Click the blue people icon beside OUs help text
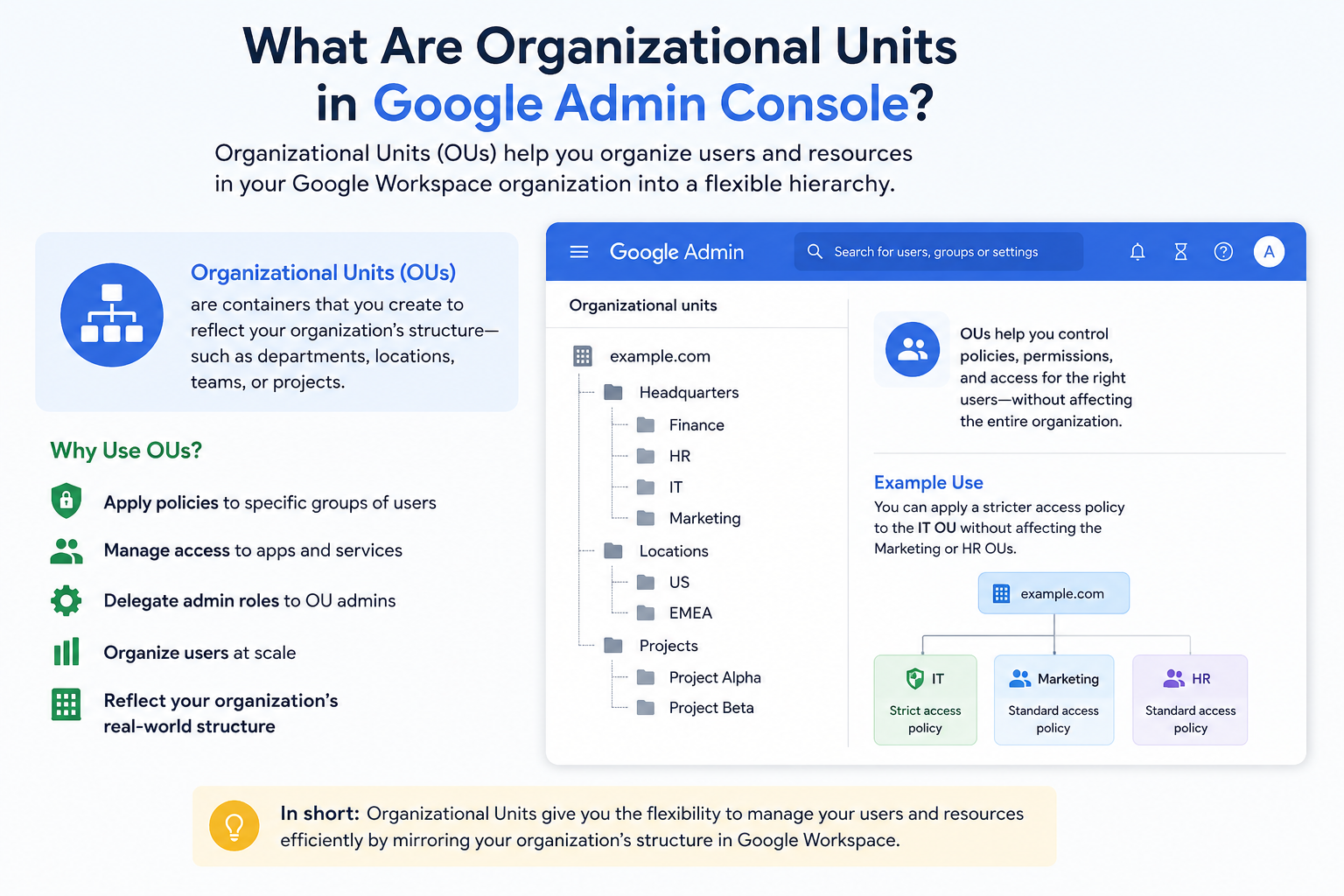Image resolution: width=1344 pixels, height=896 pixels. (913, 349)
